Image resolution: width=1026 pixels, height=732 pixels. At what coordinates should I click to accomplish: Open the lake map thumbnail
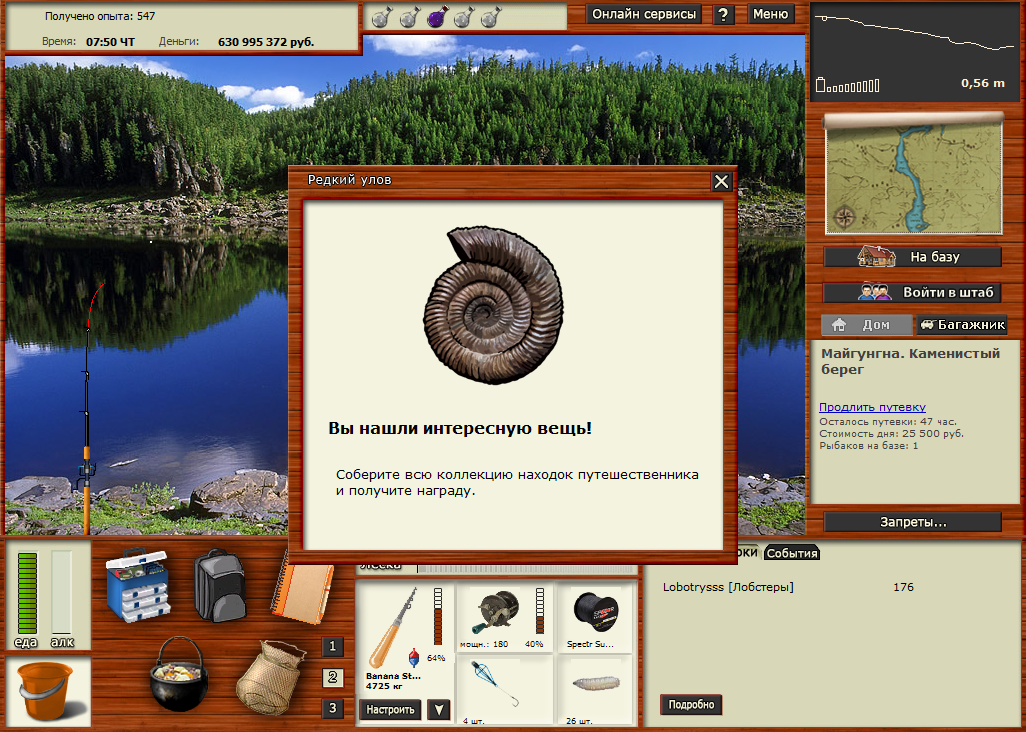(914, 175)
